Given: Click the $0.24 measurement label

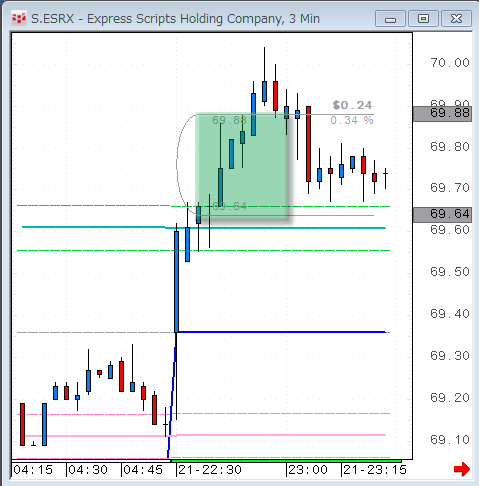Looking at the screenshot, I should [352, 105].
